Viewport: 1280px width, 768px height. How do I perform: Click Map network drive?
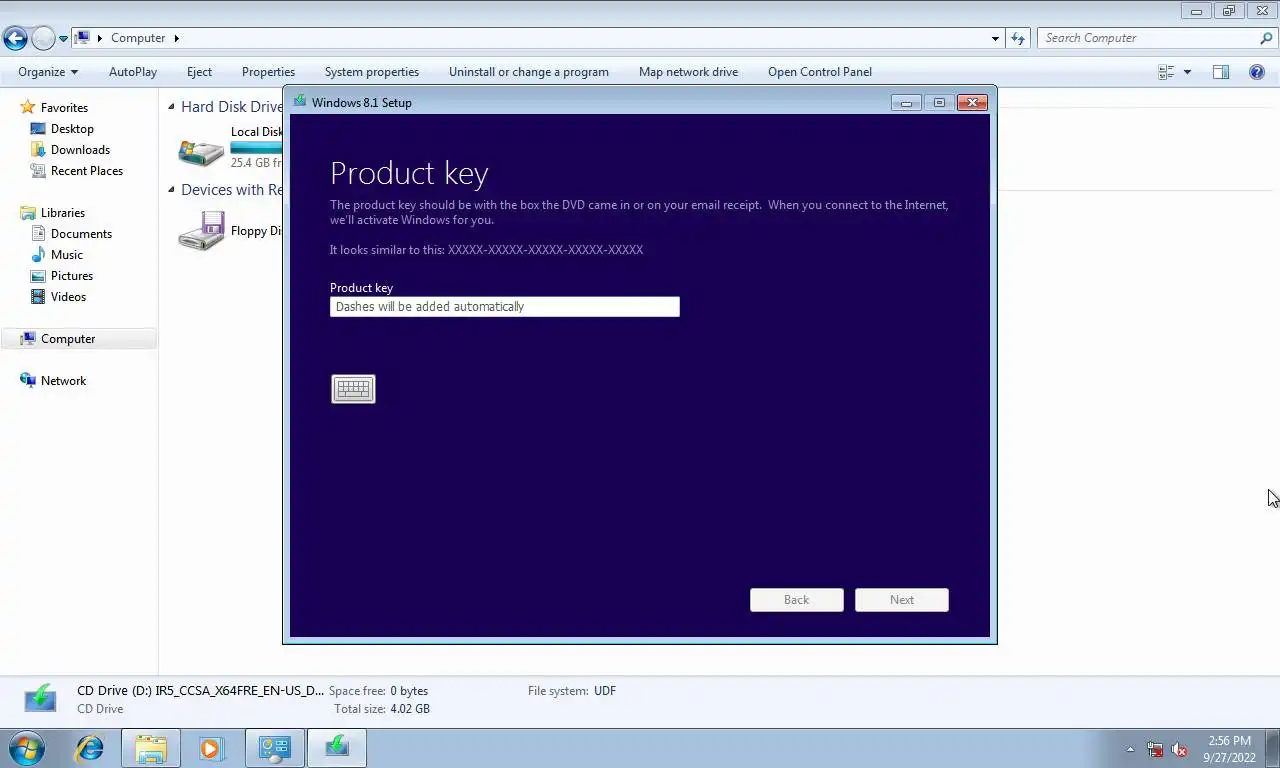pos(688,72)
